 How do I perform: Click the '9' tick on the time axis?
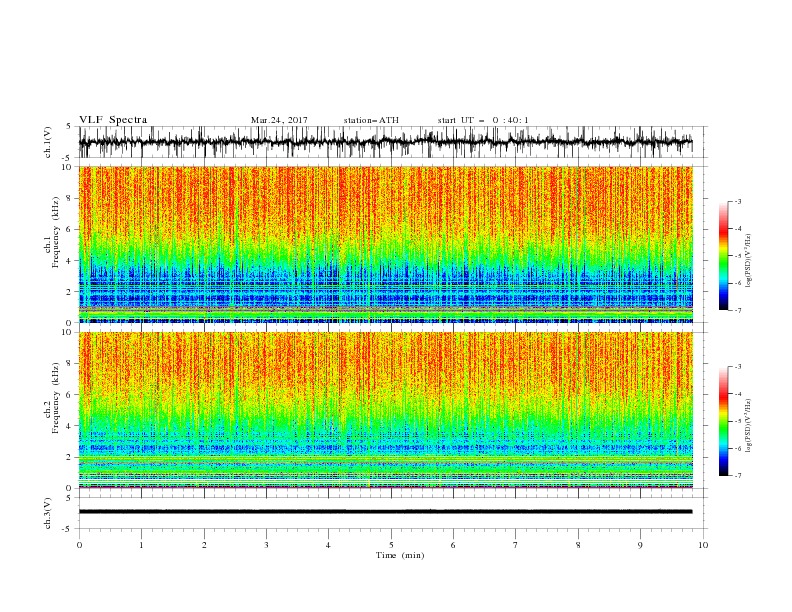(x=640, y=545)
